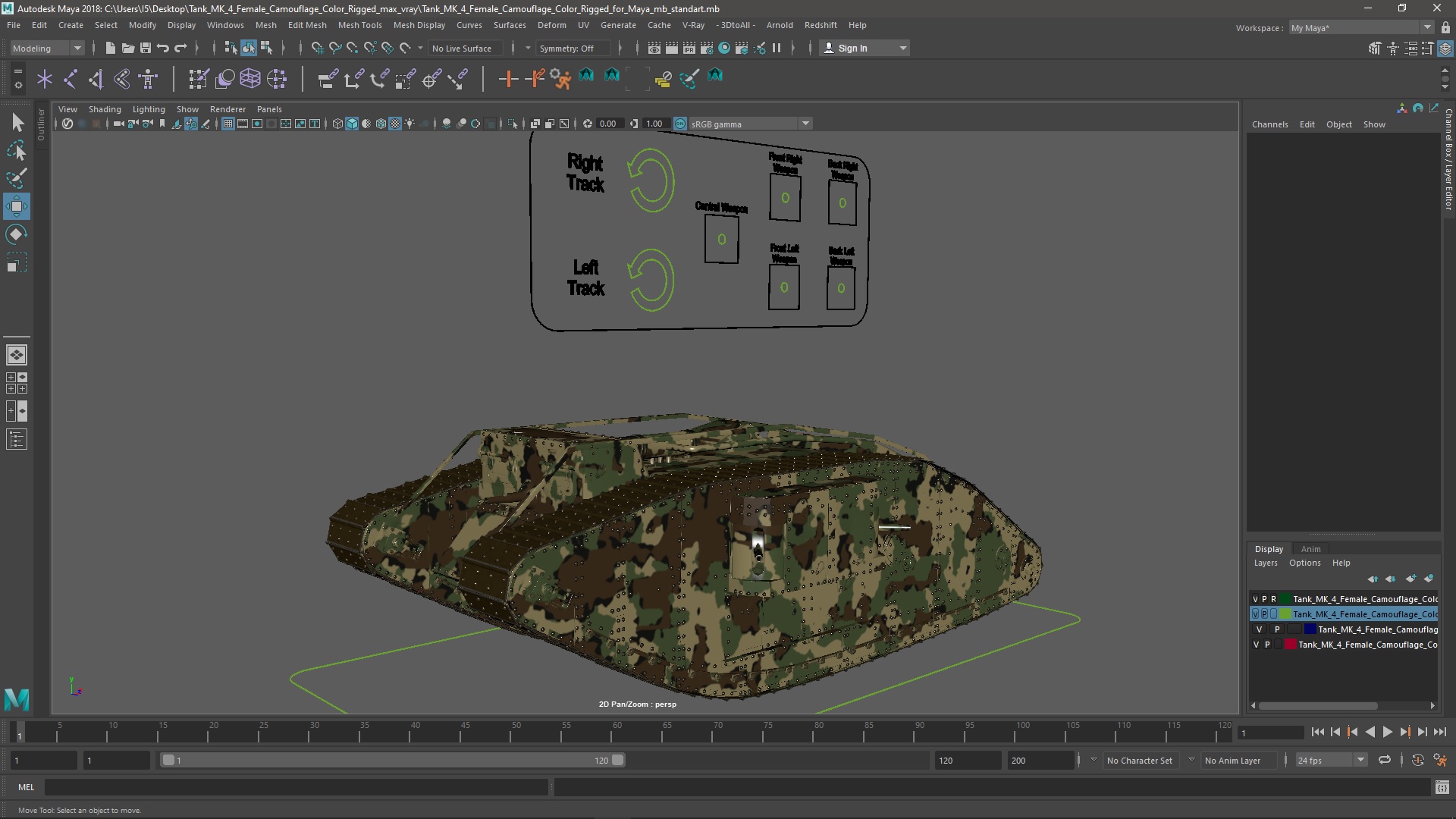This screenshot has width=1456, height=819.
Task: Toggle visibility of the red swatch layer
Action: [x=1256, y=645]
